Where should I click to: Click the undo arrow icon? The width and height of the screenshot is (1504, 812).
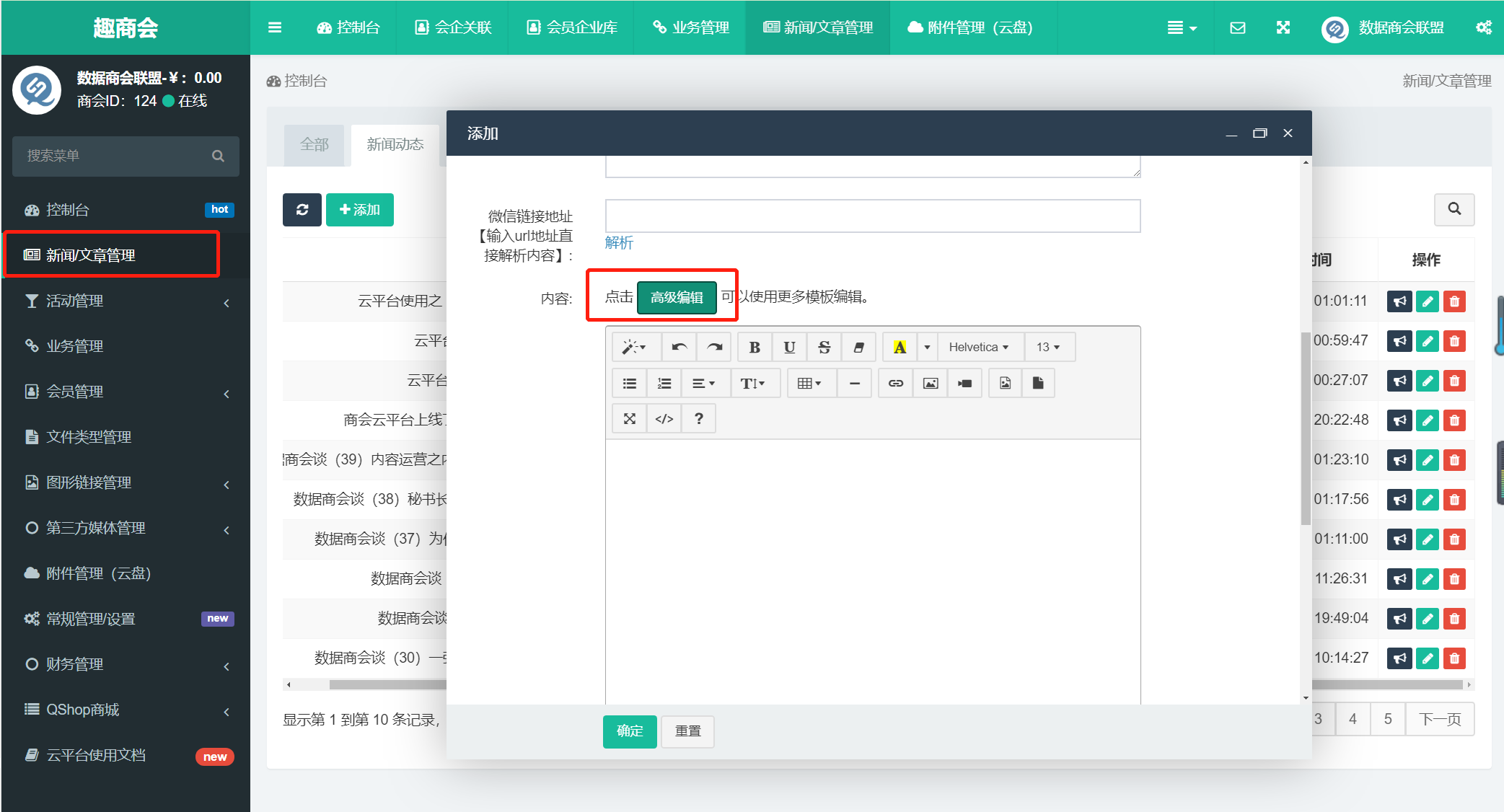(679, 348)
